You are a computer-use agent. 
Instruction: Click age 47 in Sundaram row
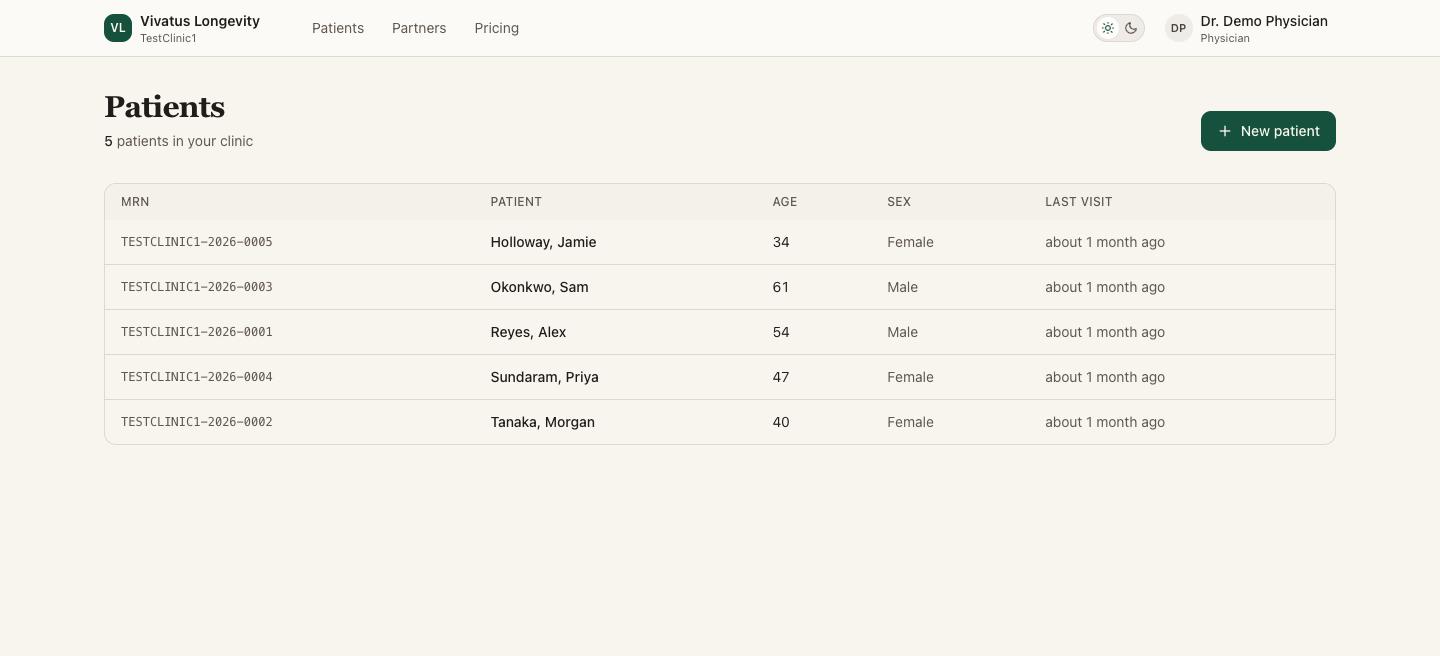click(x=781, y=377)
